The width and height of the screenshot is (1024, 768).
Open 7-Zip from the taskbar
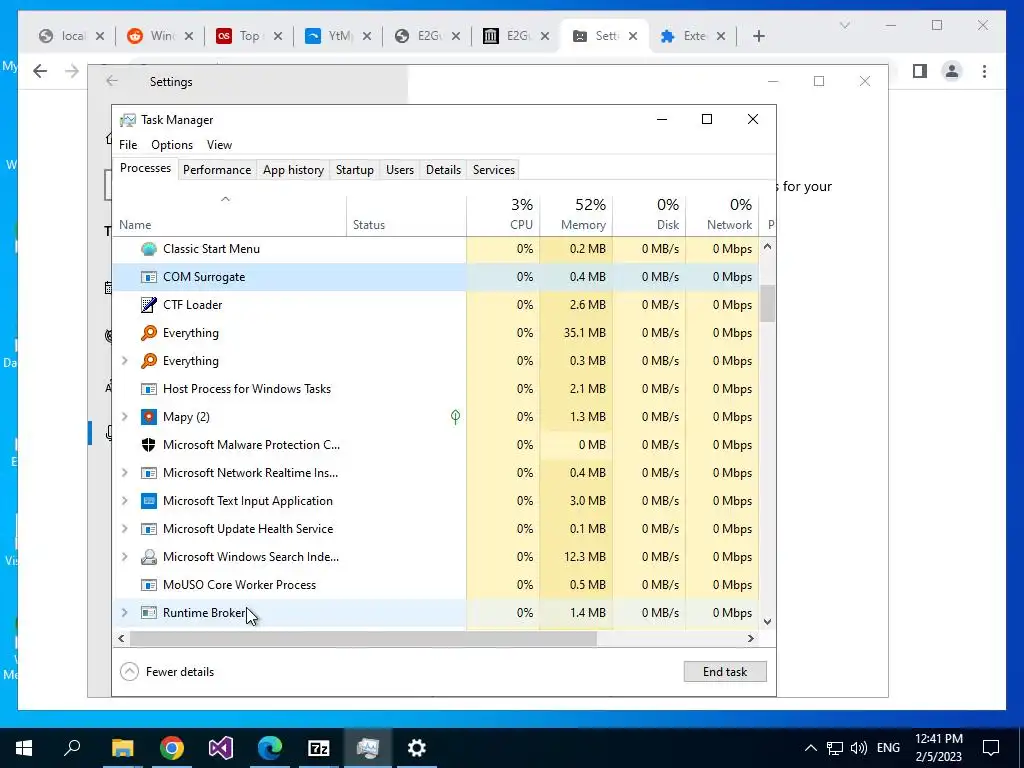pos(319,748)
